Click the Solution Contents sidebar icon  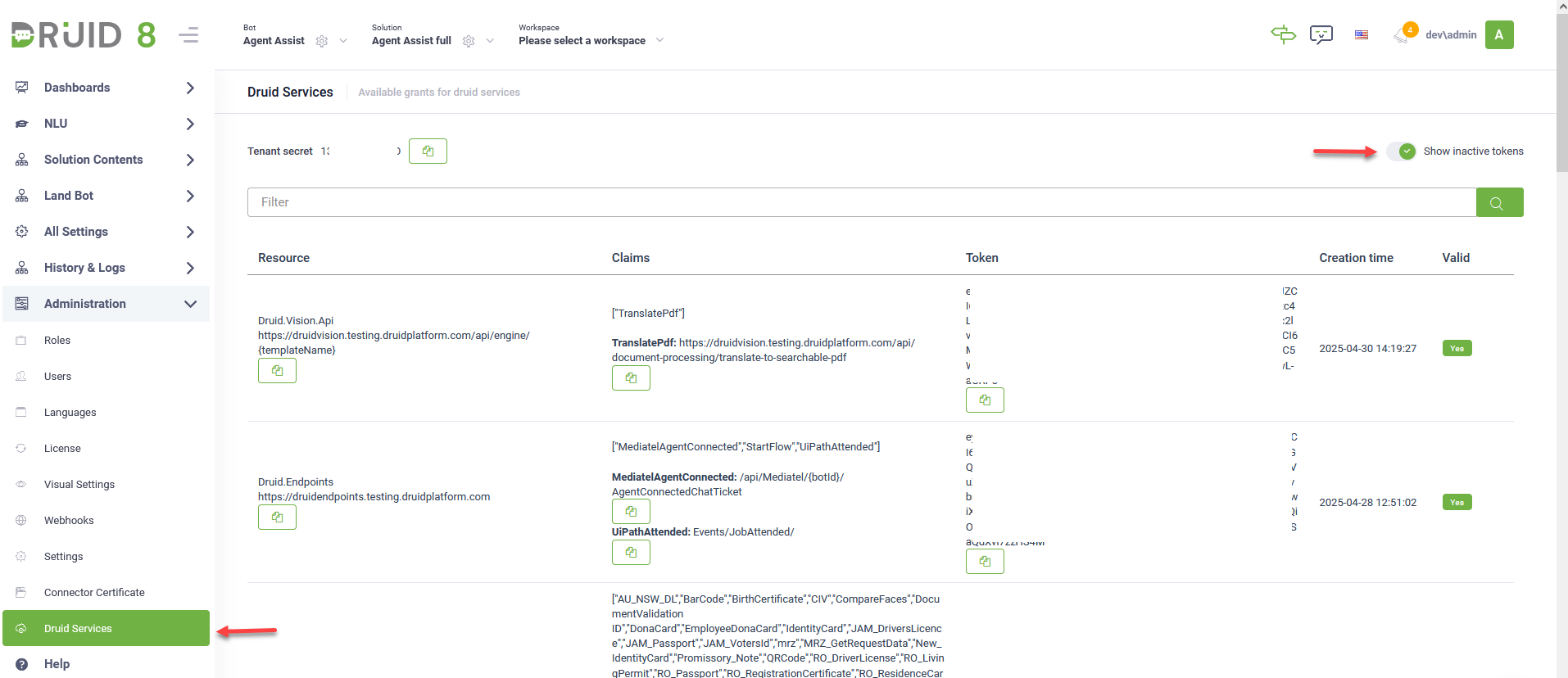pos(22,160)
